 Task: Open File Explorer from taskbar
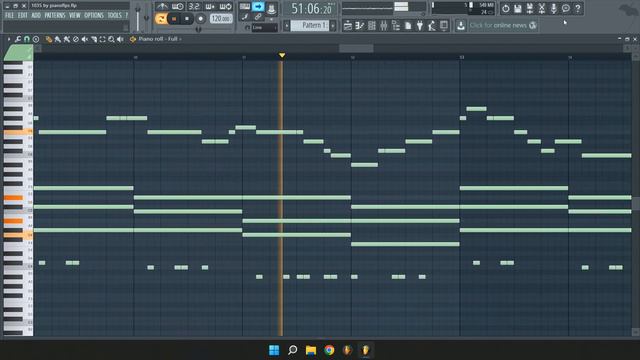tap(311, 350)
